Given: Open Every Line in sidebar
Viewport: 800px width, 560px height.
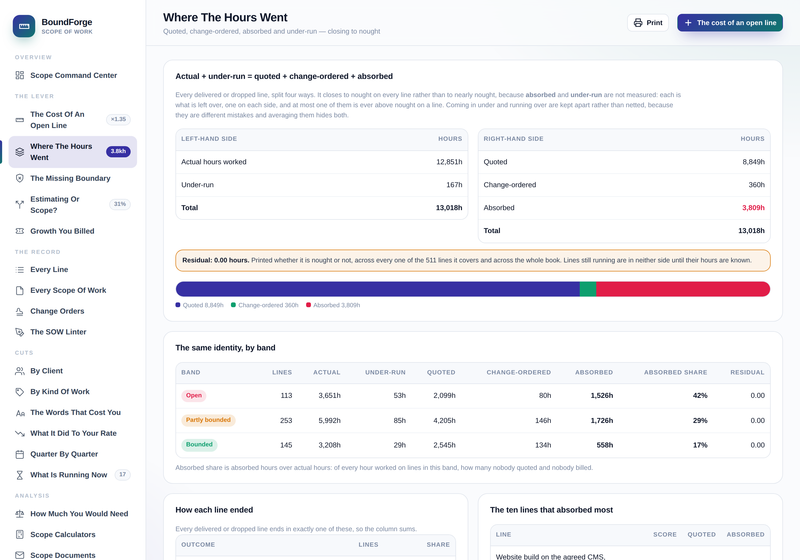Looking at the screenshot, I should coord(73,269).
